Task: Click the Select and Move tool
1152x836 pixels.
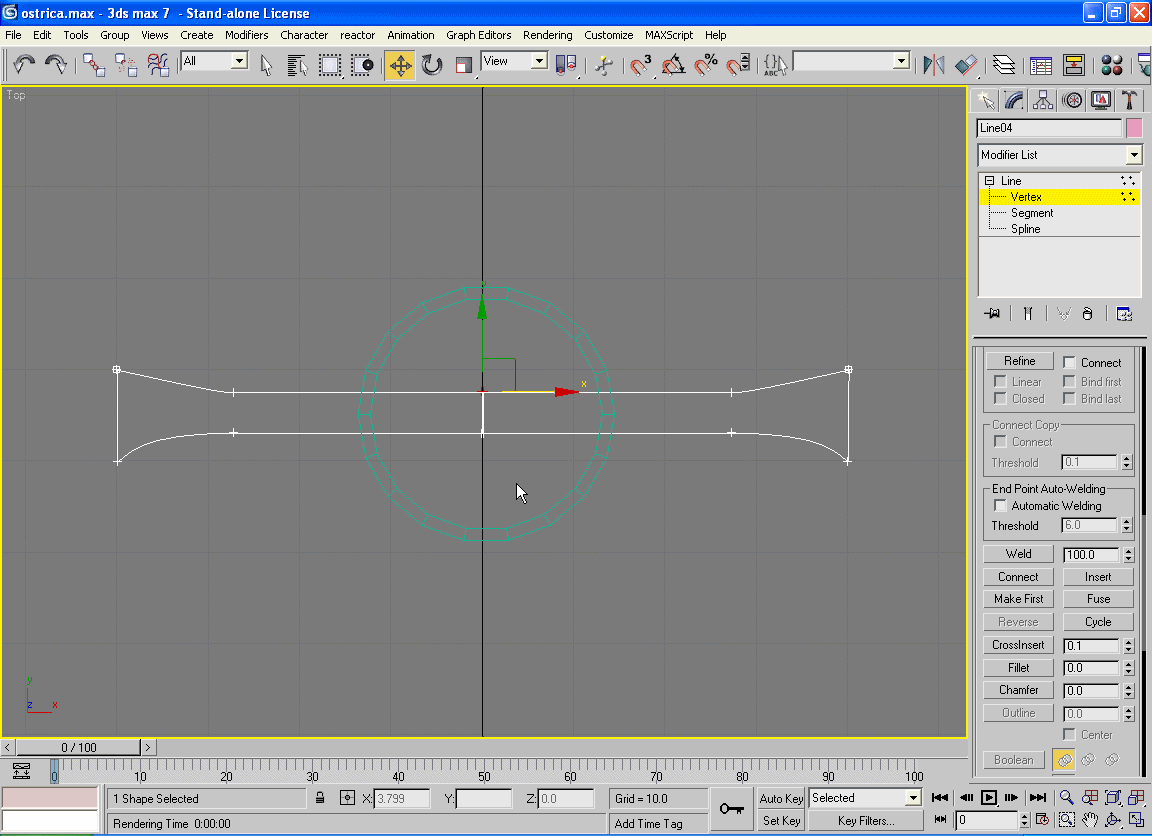Action: click(400, 65)
